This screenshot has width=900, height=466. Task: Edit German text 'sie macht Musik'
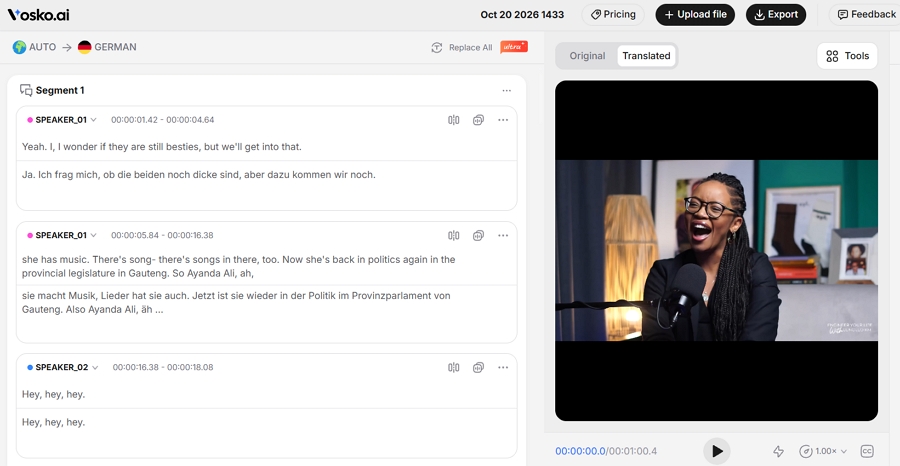(236, 302)
